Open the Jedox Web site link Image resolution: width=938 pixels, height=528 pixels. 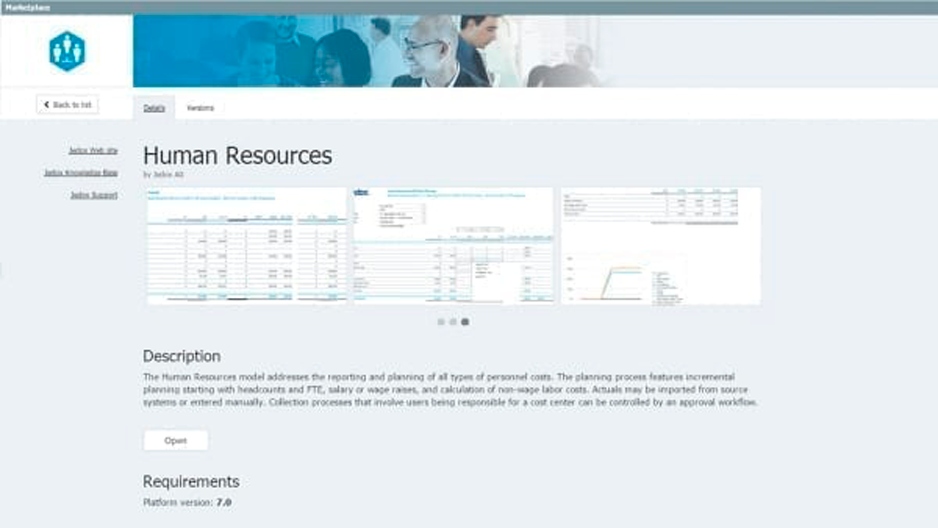click(x=93, y=150)
